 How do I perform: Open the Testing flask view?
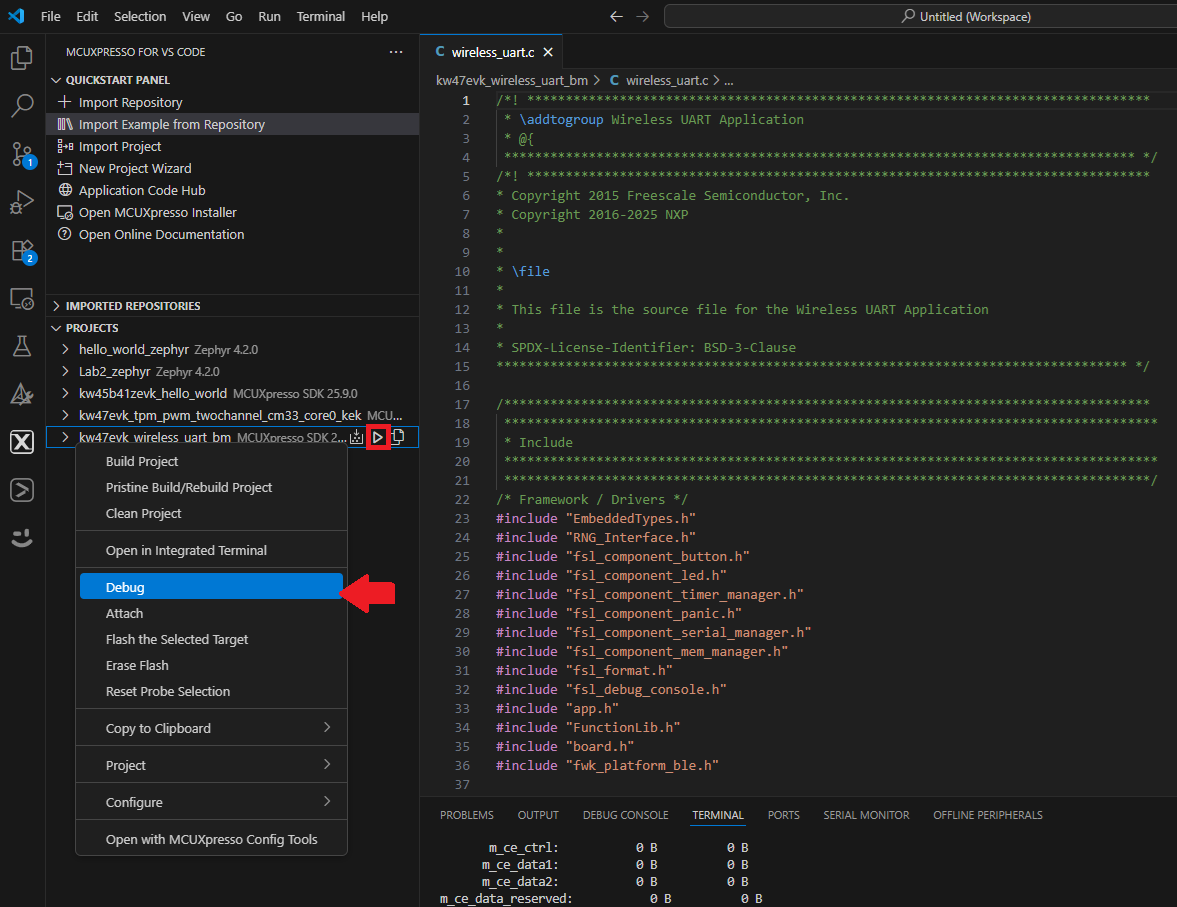[21, 346]
